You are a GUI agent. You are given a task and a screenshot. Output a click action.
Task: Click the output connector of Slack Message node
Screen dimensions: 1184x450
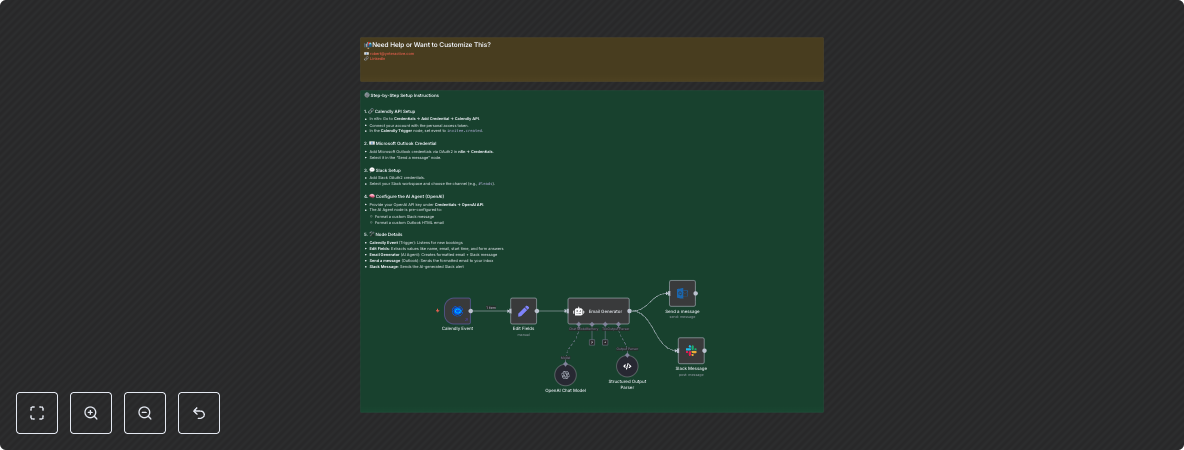point(705,350)
